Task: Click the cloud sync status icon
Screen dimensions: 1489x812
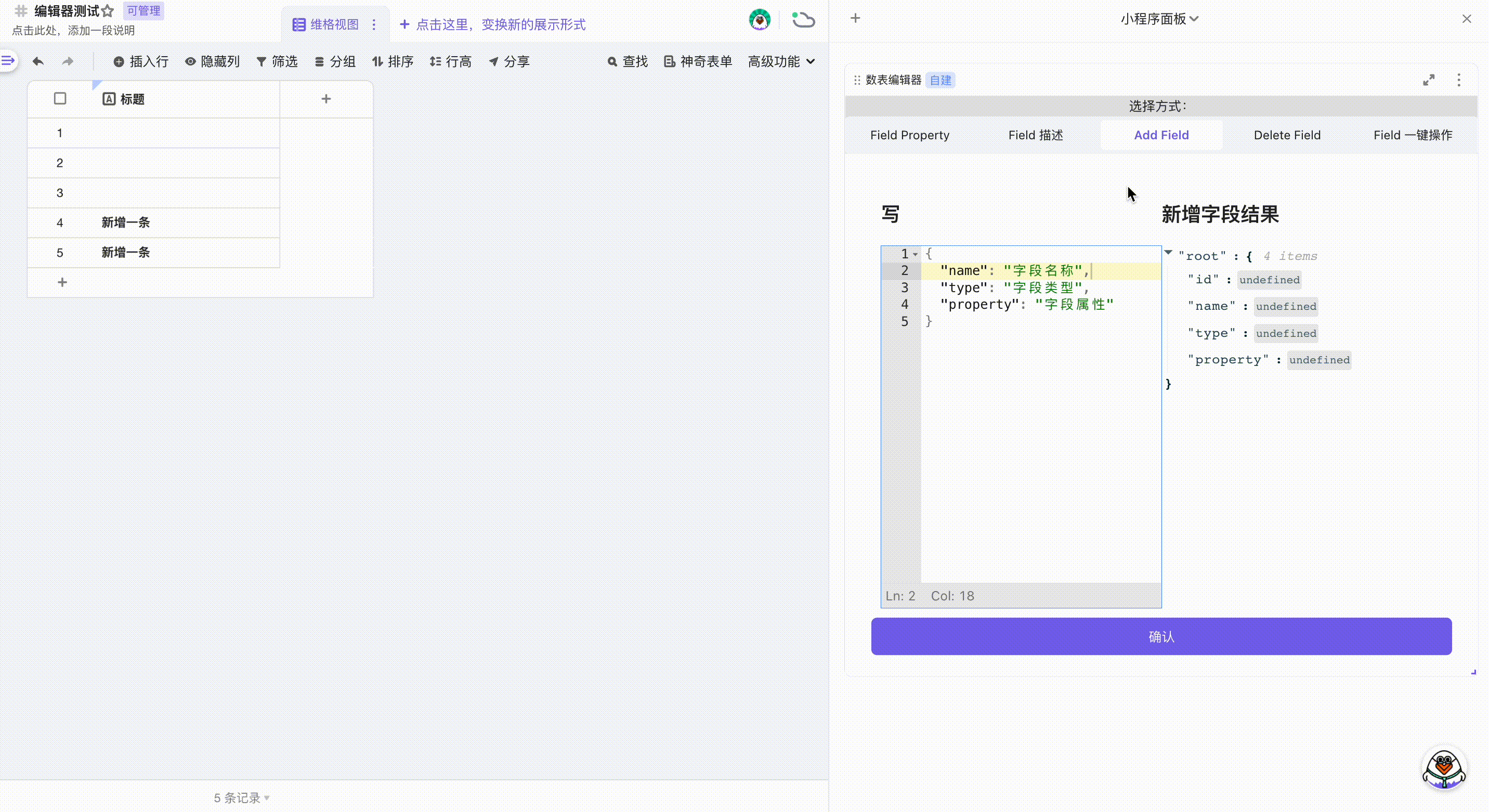Action: pyautogui.click(x=803, y=20)
